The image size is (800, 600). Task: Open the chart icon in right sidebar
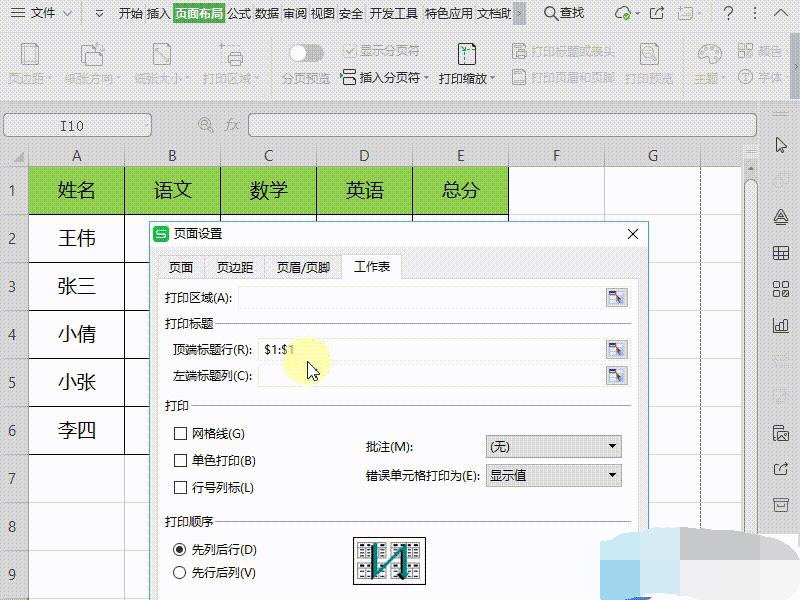tap(781, 324)
